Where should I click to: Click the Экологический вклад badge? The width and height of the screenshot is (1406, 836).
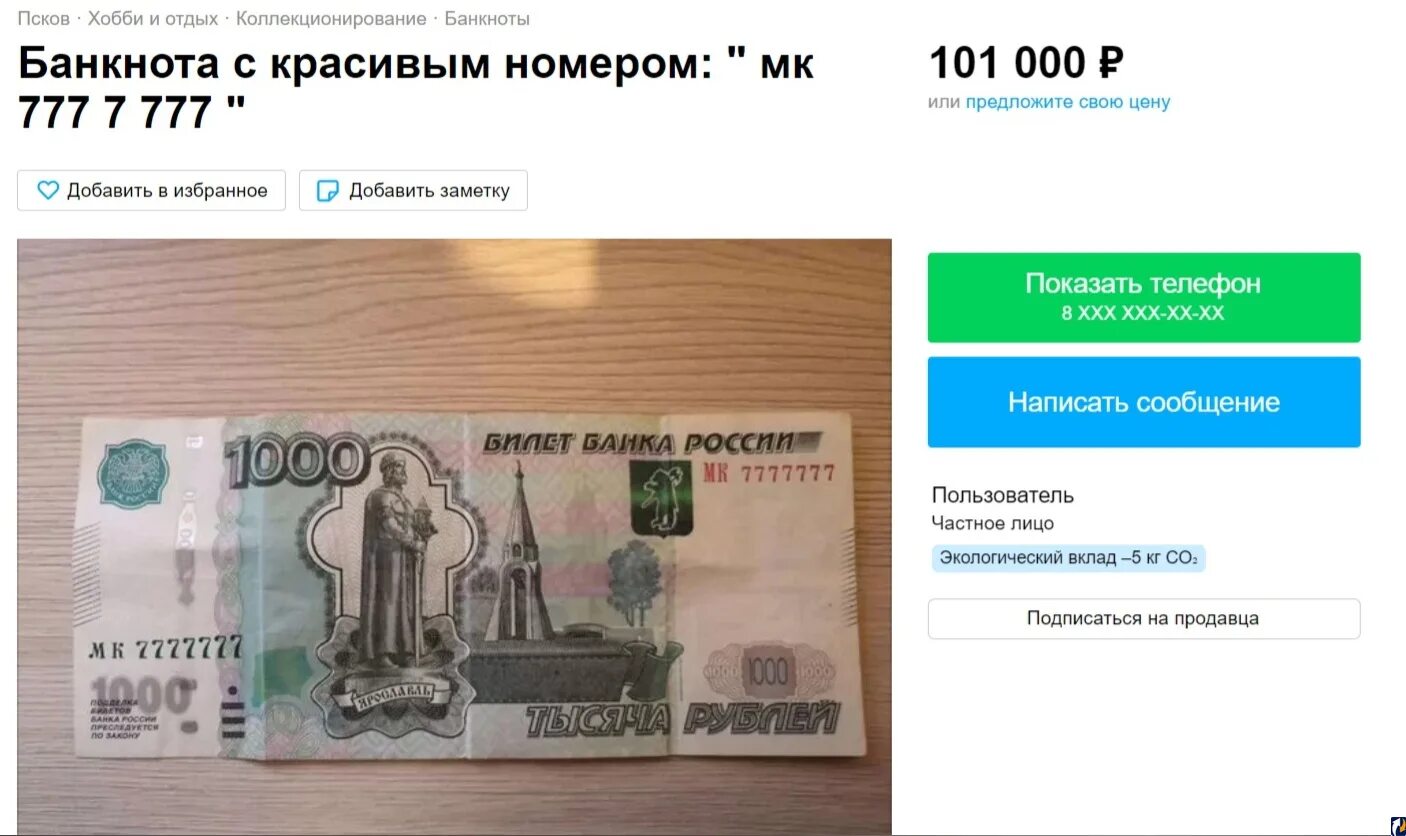pyautogui.click(x=1068, y=558)
